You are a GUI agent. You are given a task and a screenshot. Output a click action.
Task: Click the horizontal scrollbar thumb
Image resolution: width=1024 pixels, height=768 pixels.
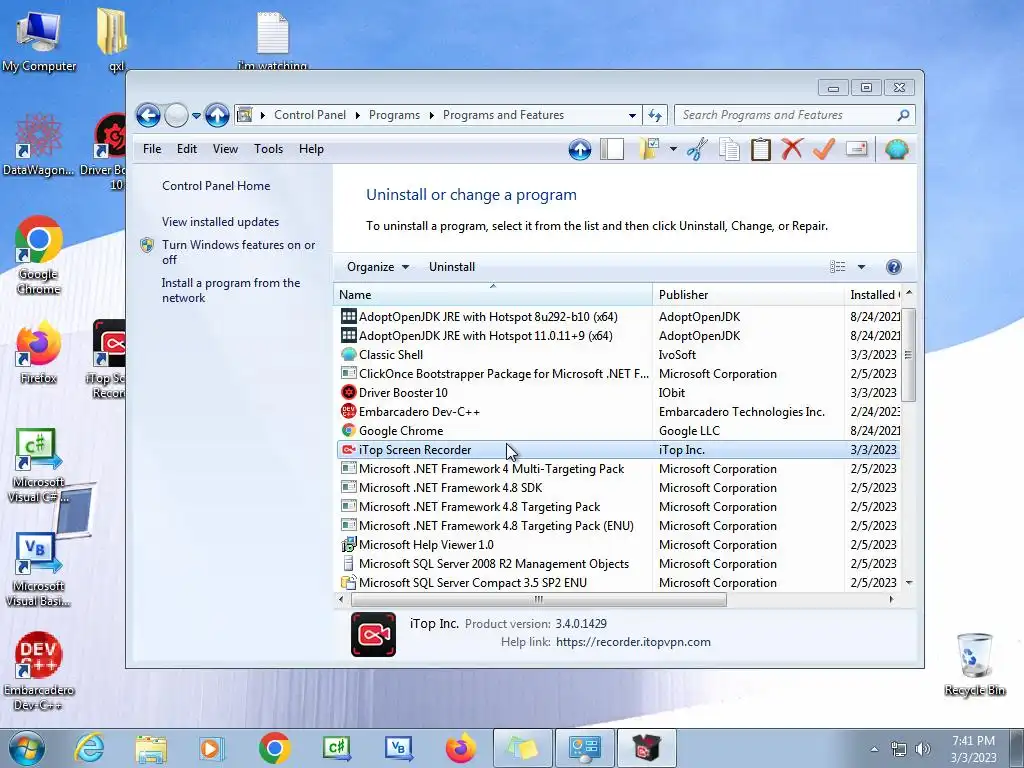[539, 600]
